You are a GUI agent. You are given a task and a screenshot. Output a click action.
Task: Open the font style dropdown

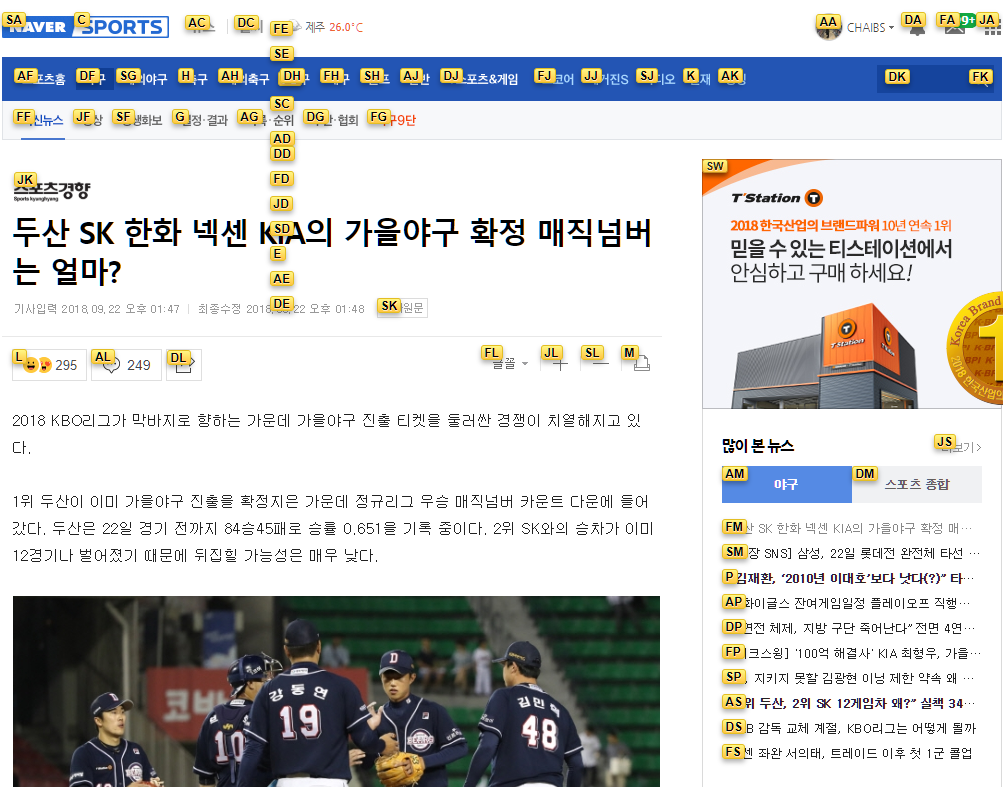point(509,363)
